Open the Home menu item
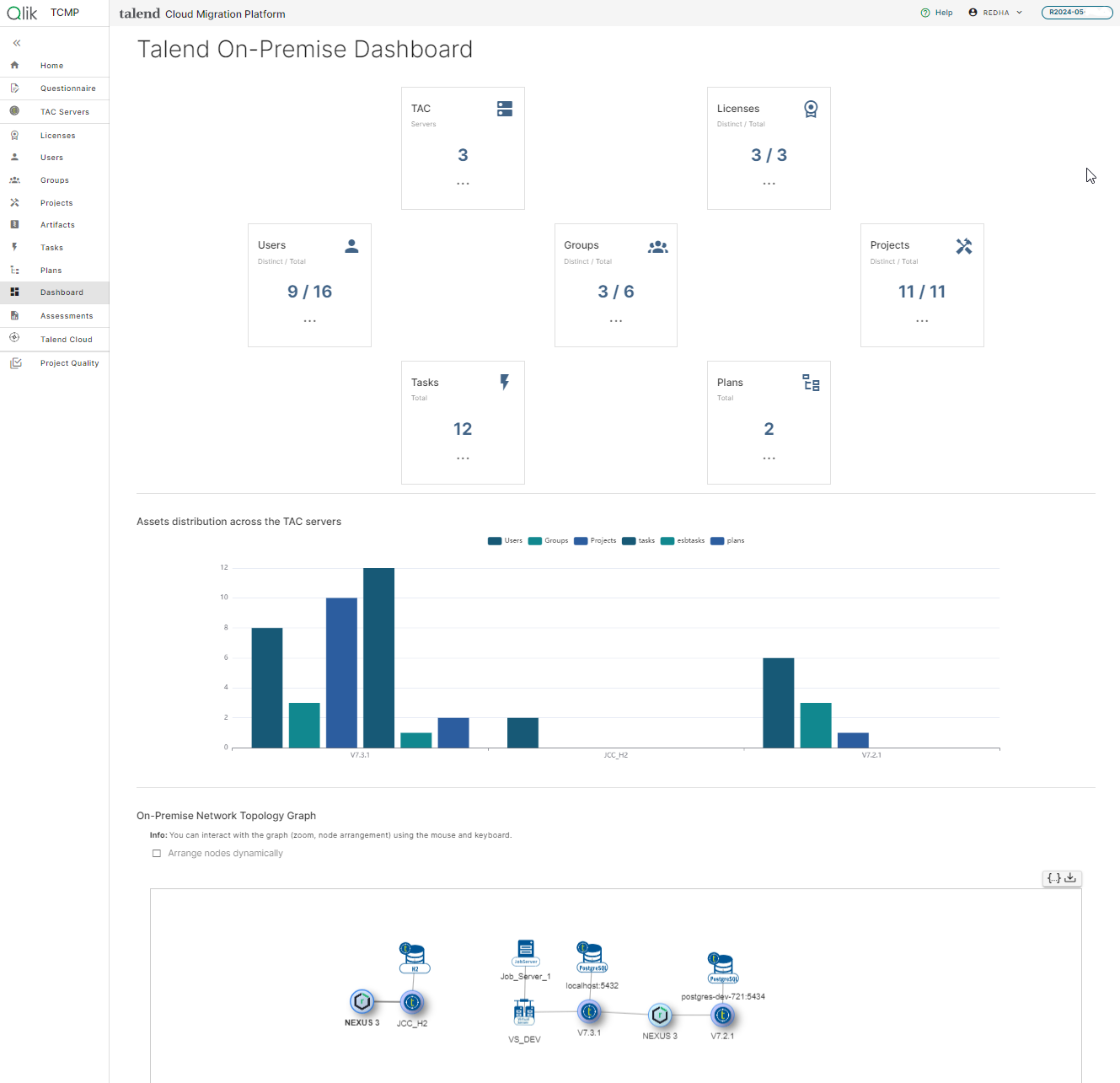Image resolution: width=1120 pixels, height=1083 pixels. (54, 65)
